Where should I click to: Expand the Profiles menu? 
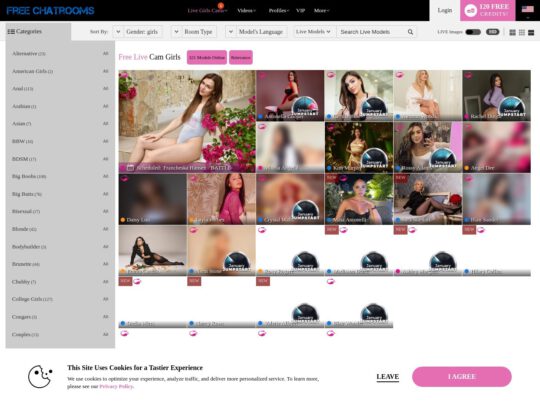point(279,11)
